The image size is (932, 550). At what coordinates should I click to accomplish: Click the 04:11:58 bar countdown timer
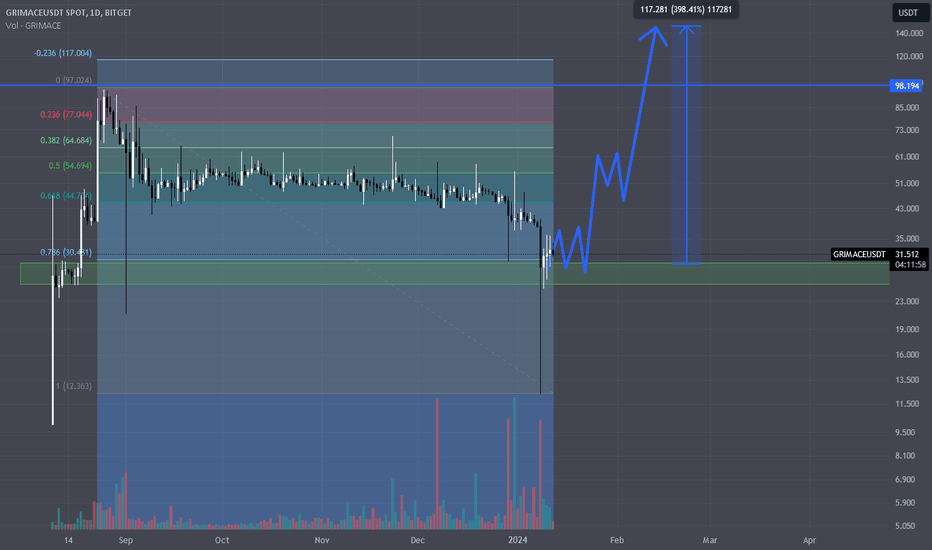pyautogui.click(x=909, y=265)
